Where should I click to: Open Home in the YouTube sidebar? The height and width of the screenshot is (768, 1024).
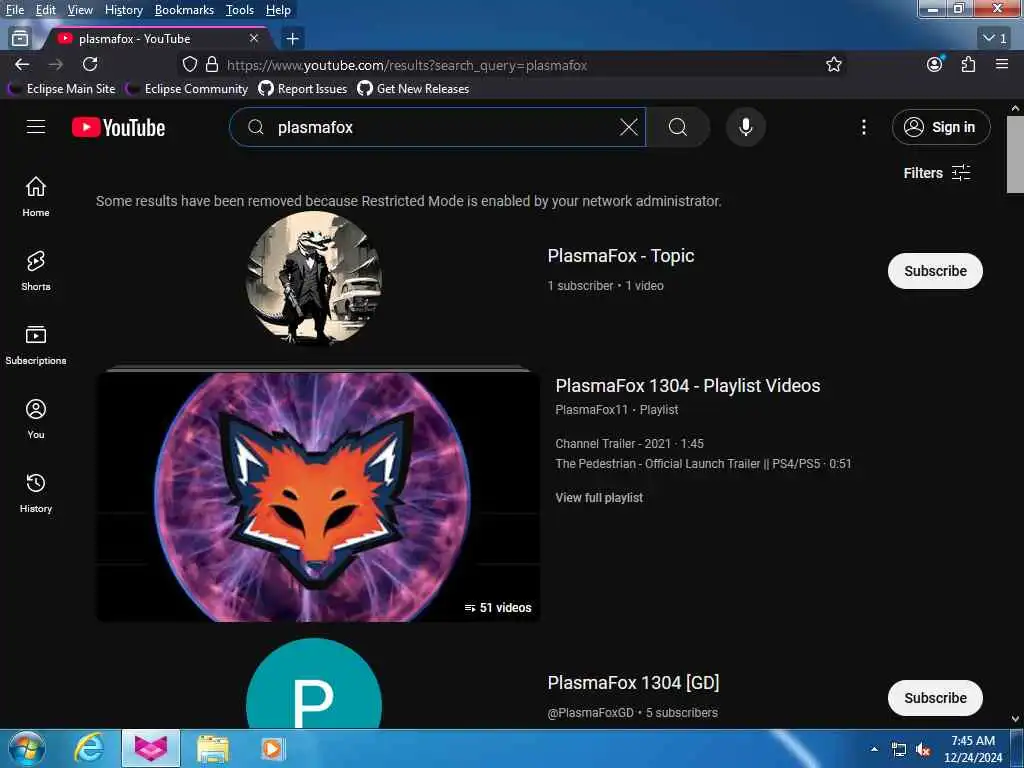coord(36,197)
